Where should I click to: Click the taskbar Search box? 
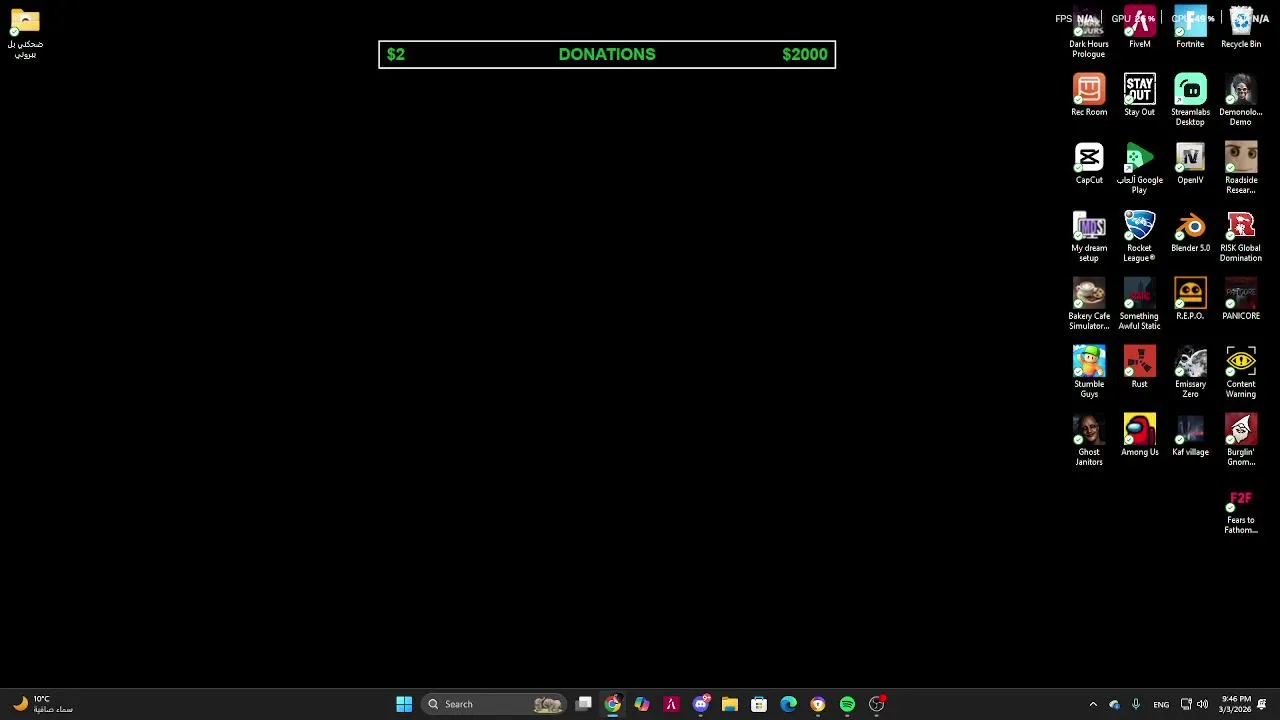point(494,704)
